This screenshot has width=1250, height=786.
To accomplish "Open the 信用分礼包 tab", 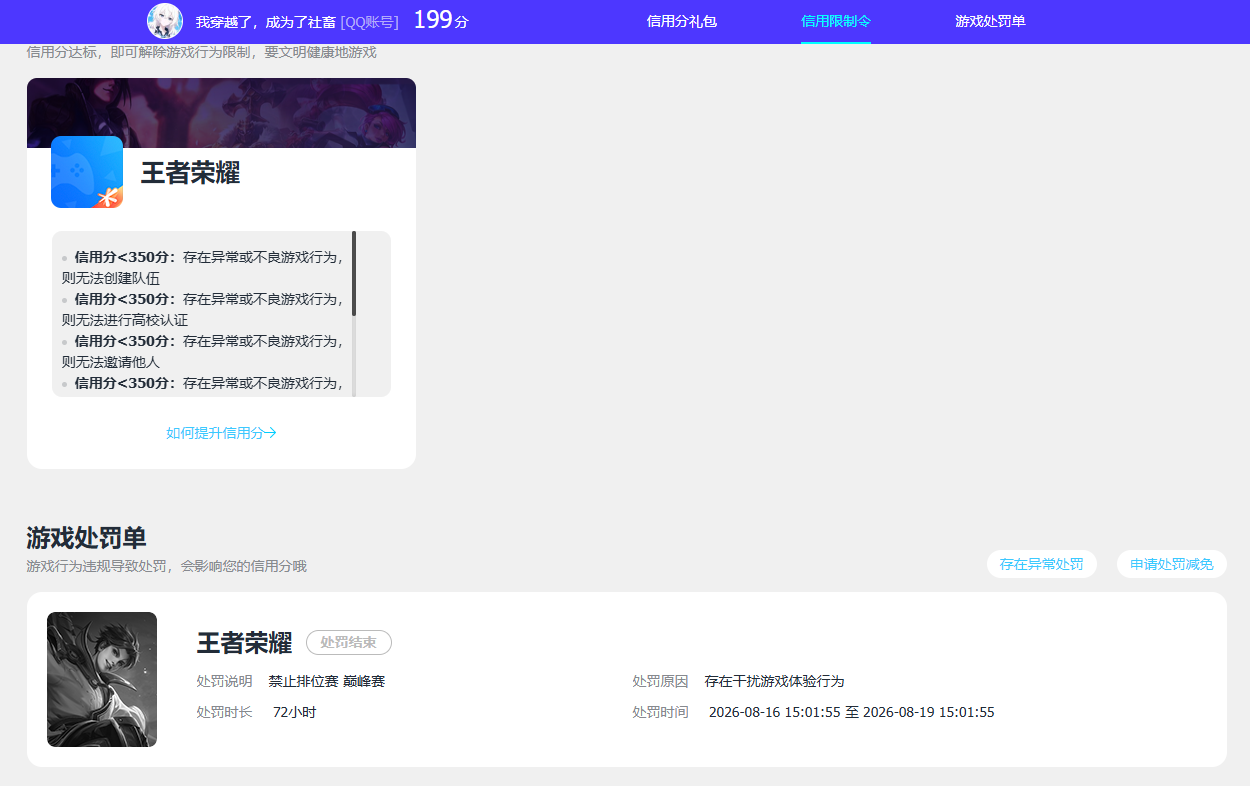I will [x=682, y=21].
